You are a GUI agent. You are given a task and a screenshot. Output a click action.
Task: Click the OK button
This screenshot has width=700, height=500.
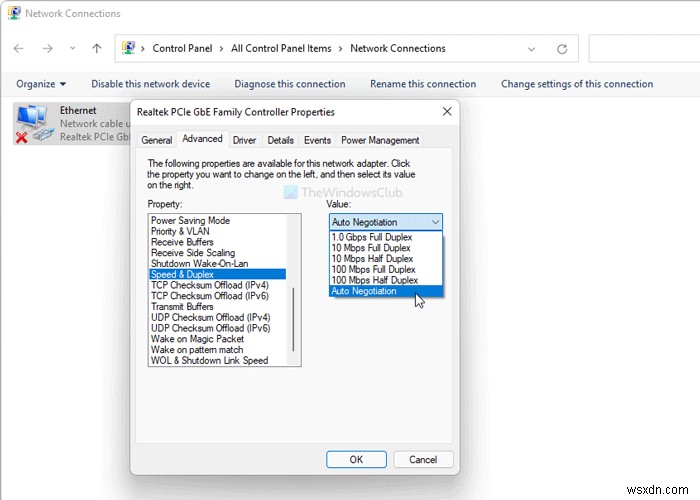coord(356,459)
